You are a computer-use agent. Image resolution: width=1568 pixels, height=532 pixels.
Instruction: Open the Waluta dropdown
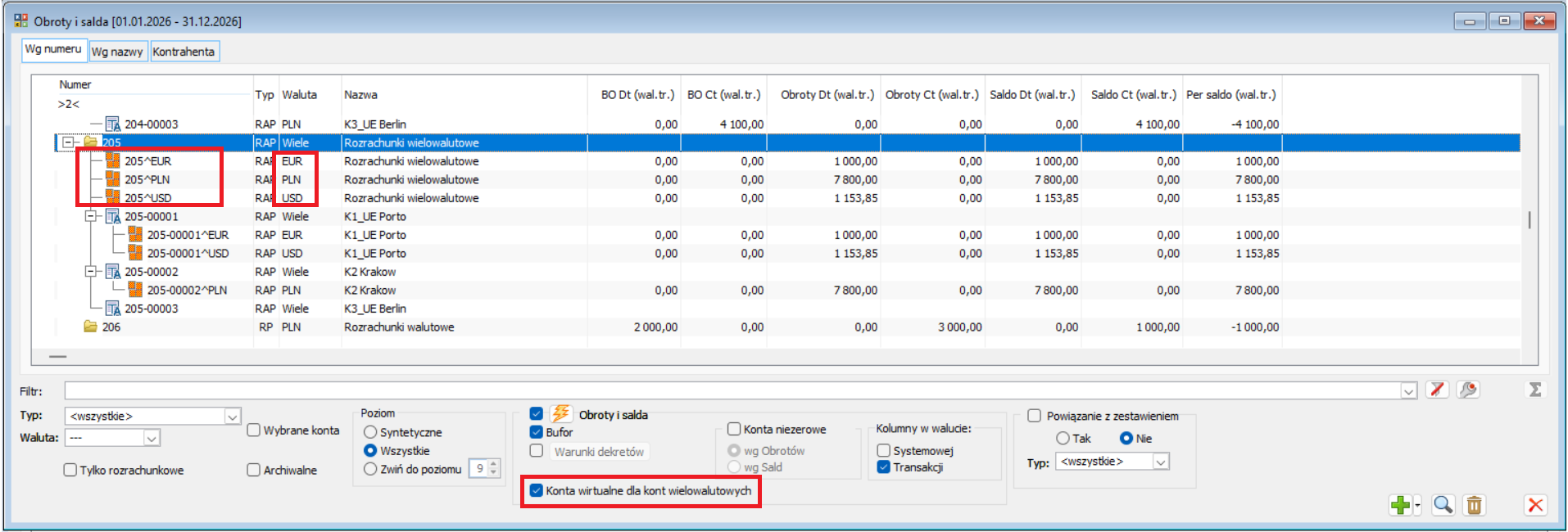point(152,439)
